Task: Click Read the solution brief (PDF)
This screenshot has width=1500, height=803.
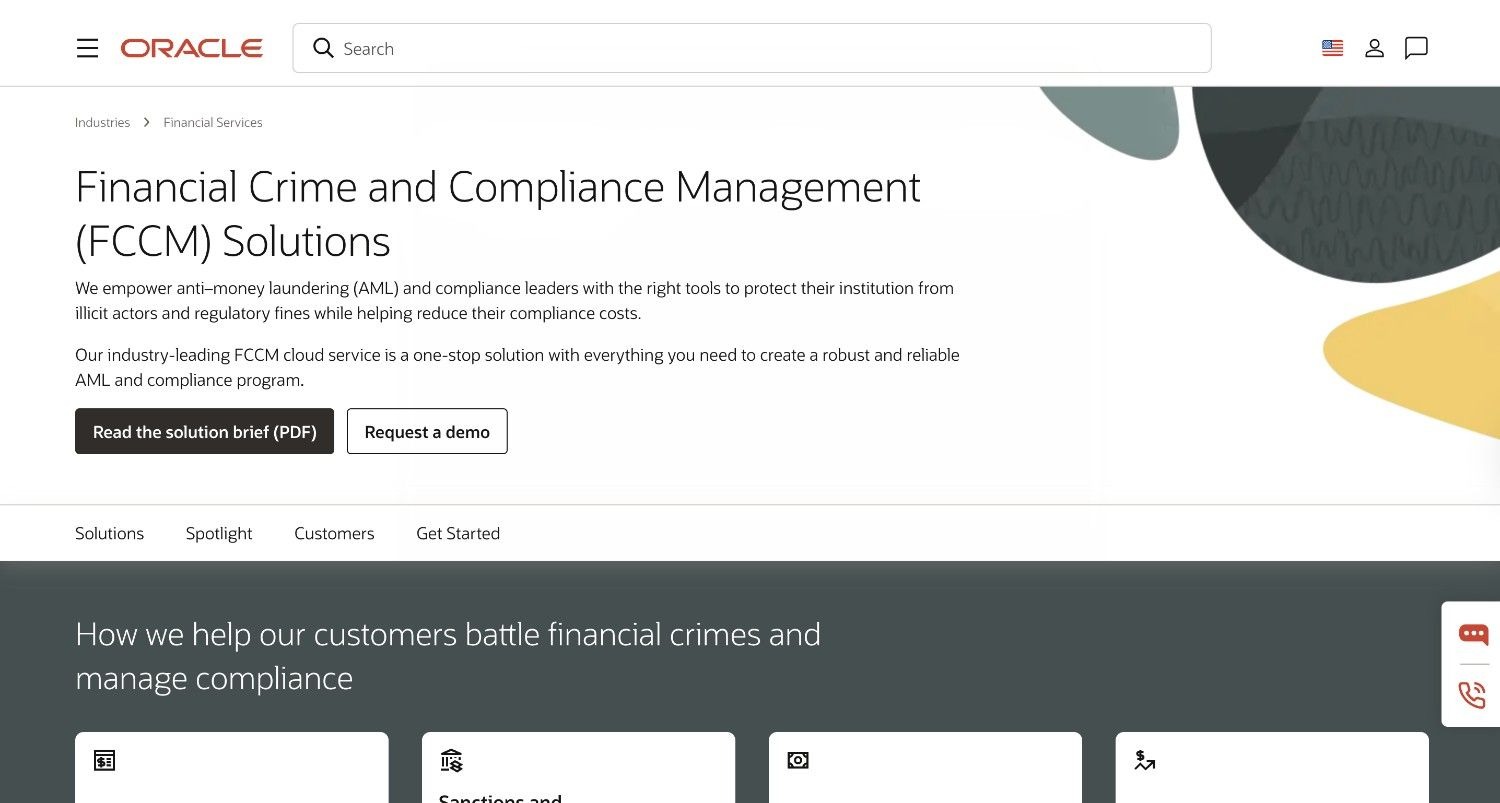Action: (204, 431)
